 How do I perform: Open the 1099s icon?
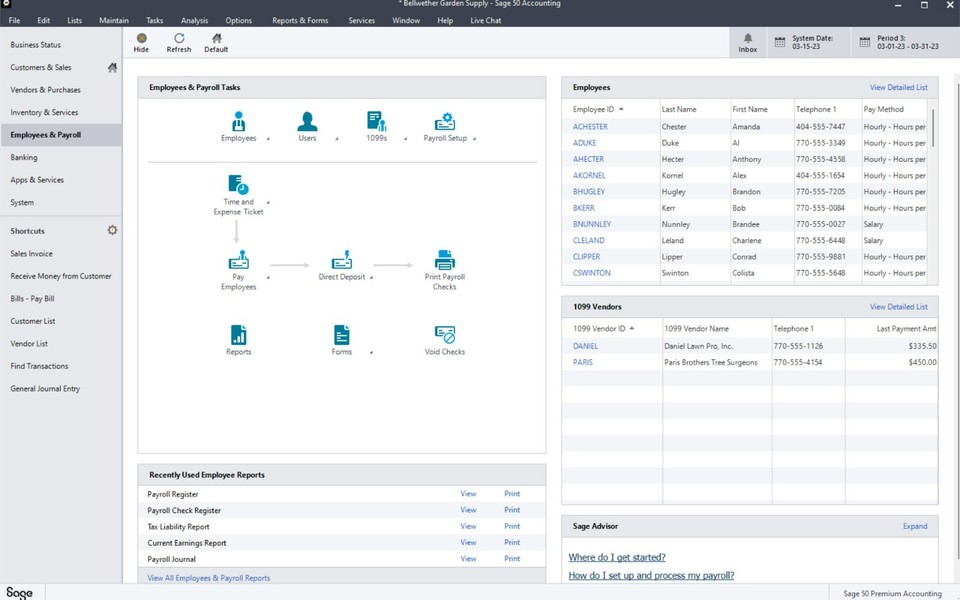[x=376, y=122]
